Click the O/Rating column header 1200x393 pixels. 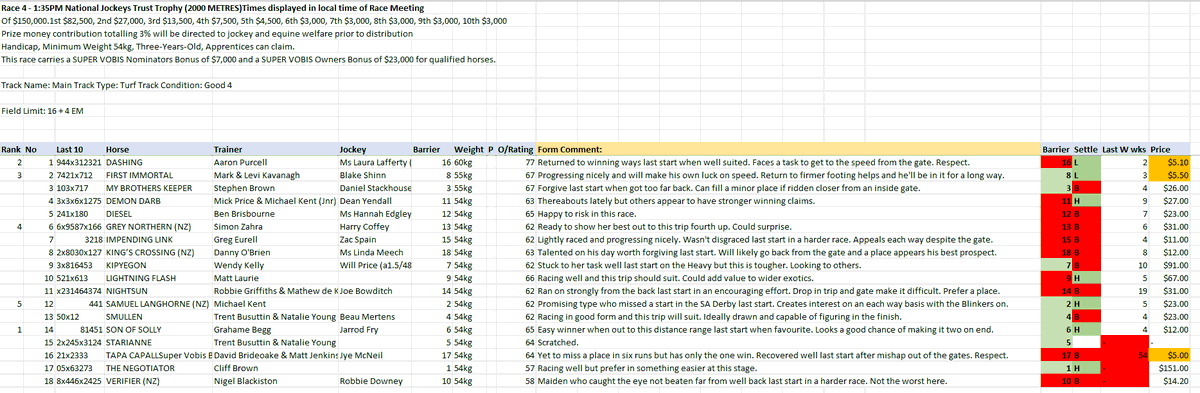coord(515,149)
